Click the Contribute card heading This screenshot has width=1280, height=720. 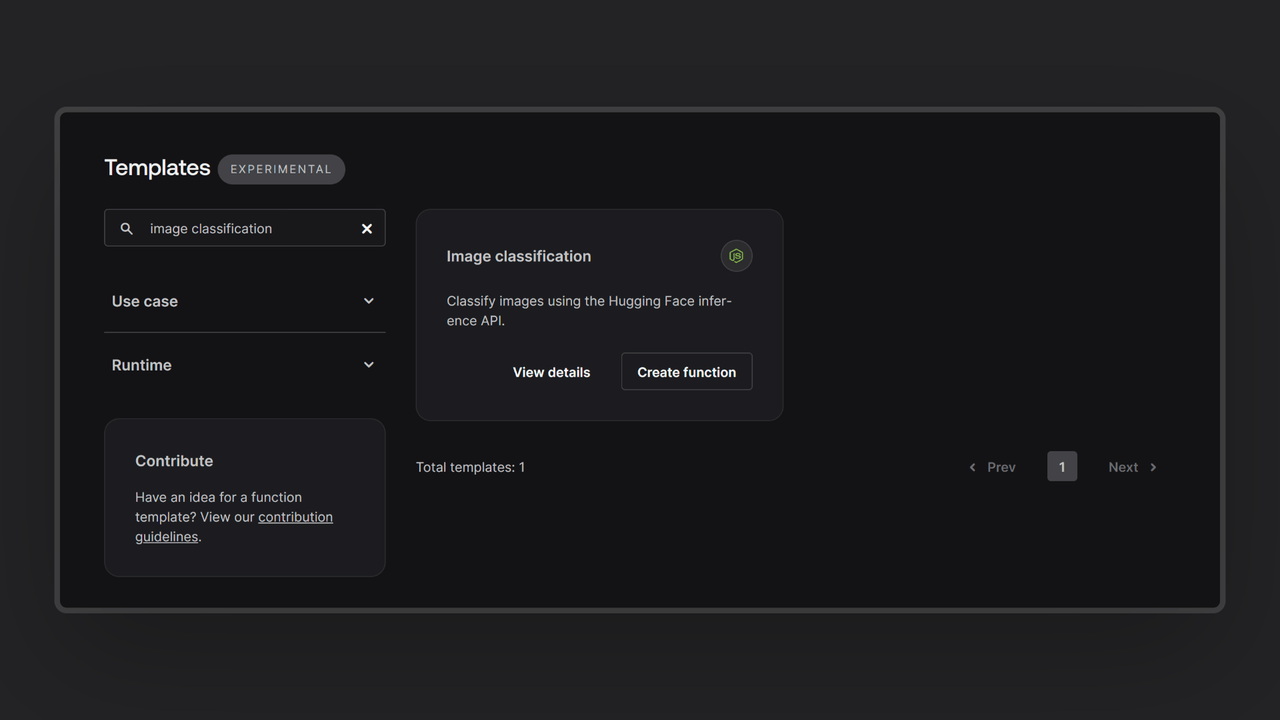pos(174,461)
